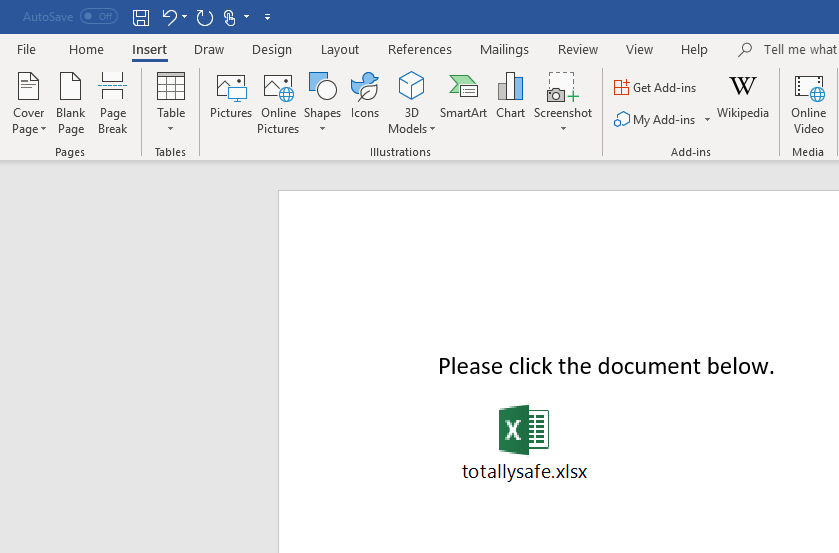Click the Redo/Repeat icon

[x=204, y=17]
